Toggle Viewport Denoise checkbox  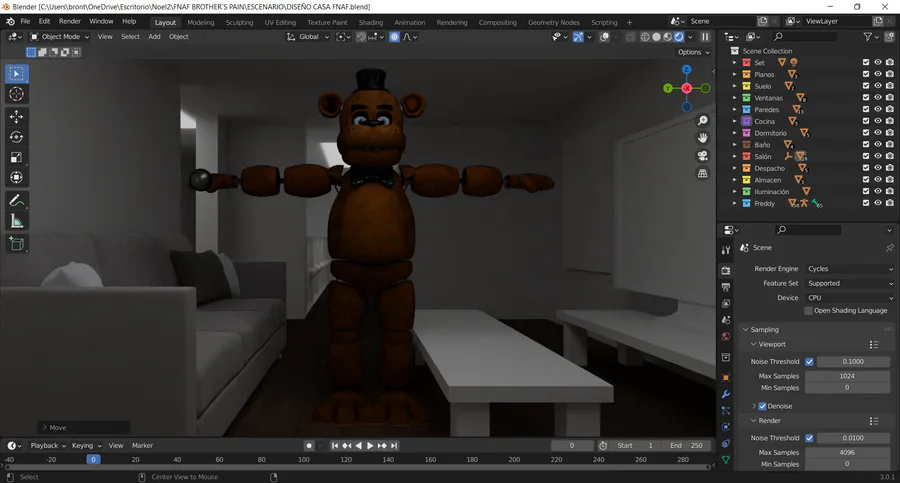pos(762,406)
